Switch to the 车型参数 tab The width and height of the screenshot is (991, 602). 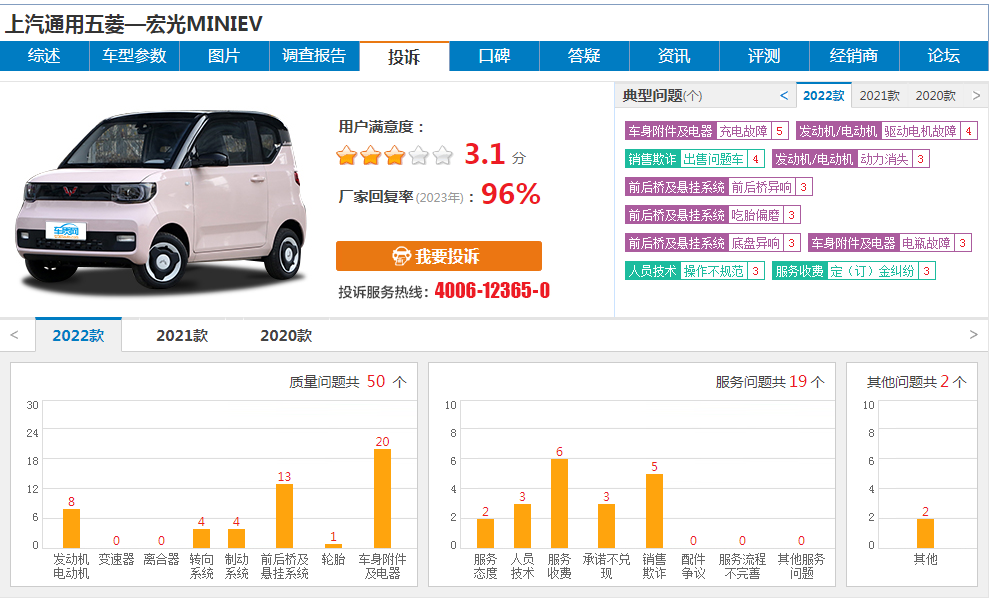click(134, 56)
